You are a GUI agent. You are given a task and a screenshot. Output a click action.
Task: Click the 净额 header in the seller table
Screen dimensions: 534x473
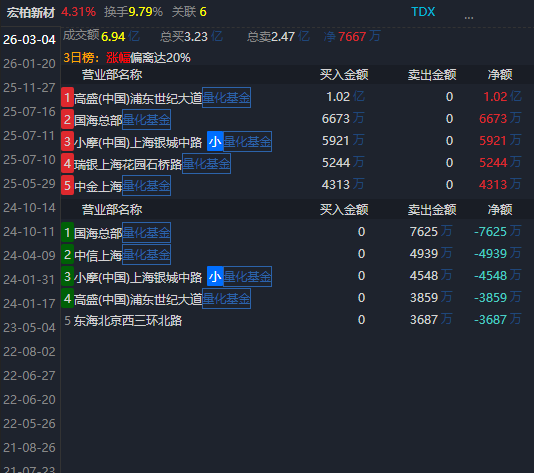click(500, 209)
